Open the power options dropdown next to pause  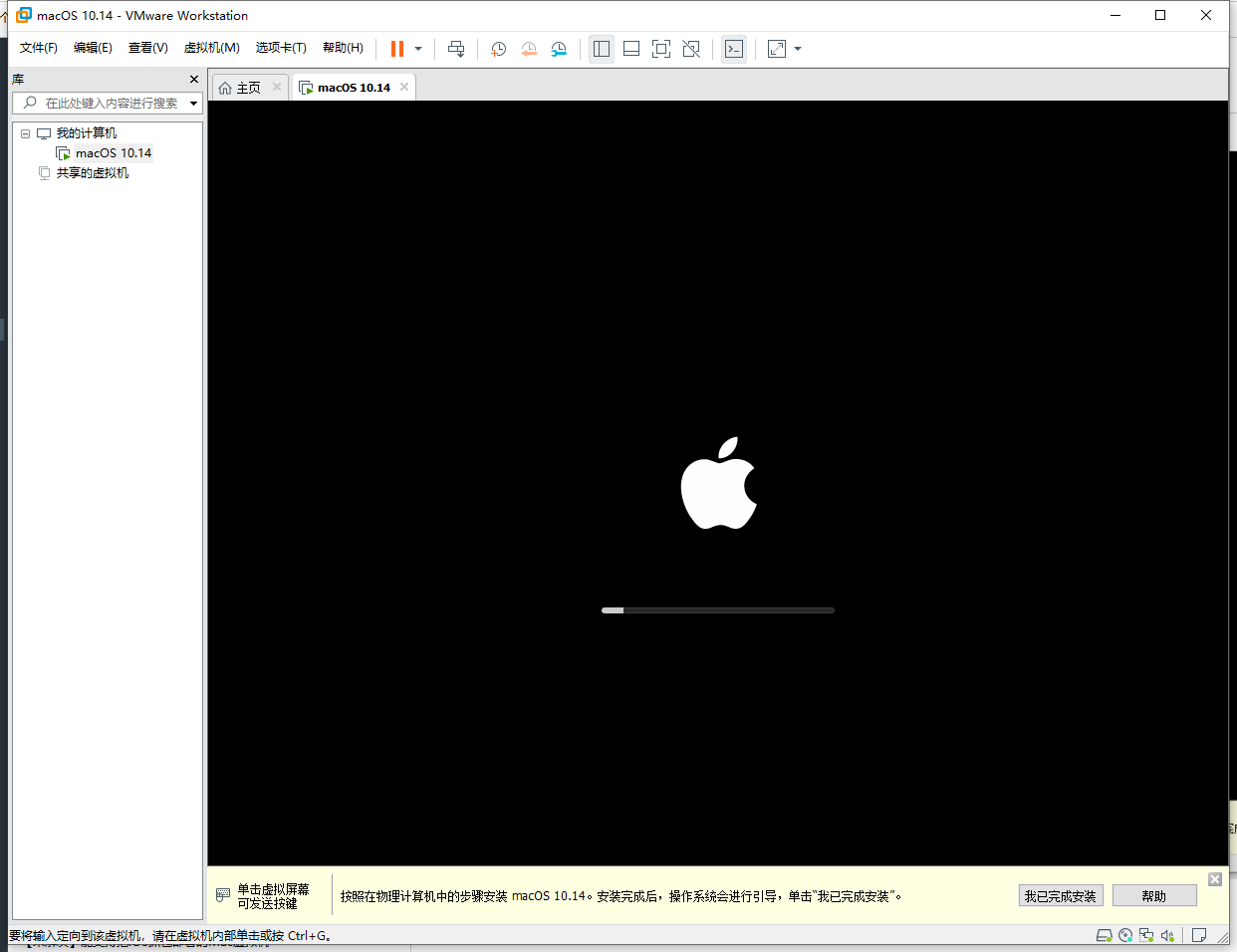[x=418, y=49]
